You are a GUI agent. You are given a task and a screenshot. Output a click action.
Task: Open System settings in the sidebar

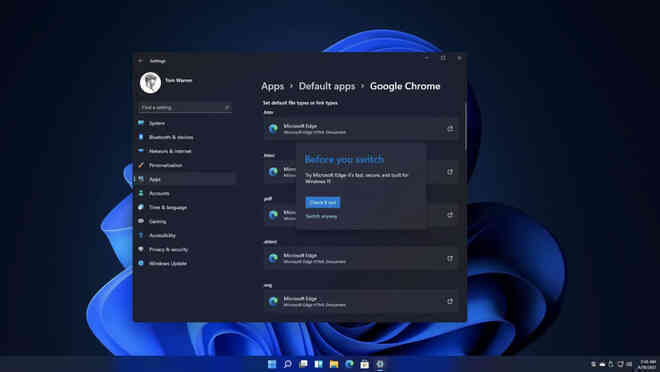(x=184, y=123)
